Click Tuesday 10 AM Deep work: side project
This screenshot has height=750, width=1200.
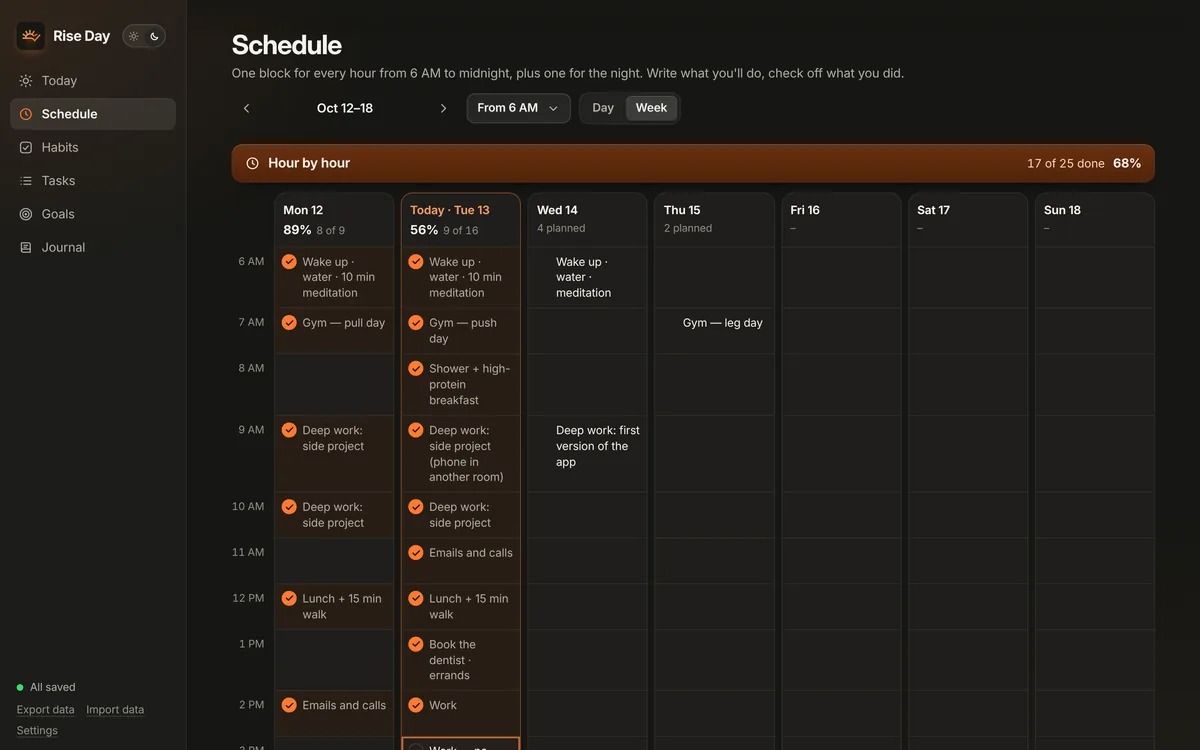click(x=460, y=515)
